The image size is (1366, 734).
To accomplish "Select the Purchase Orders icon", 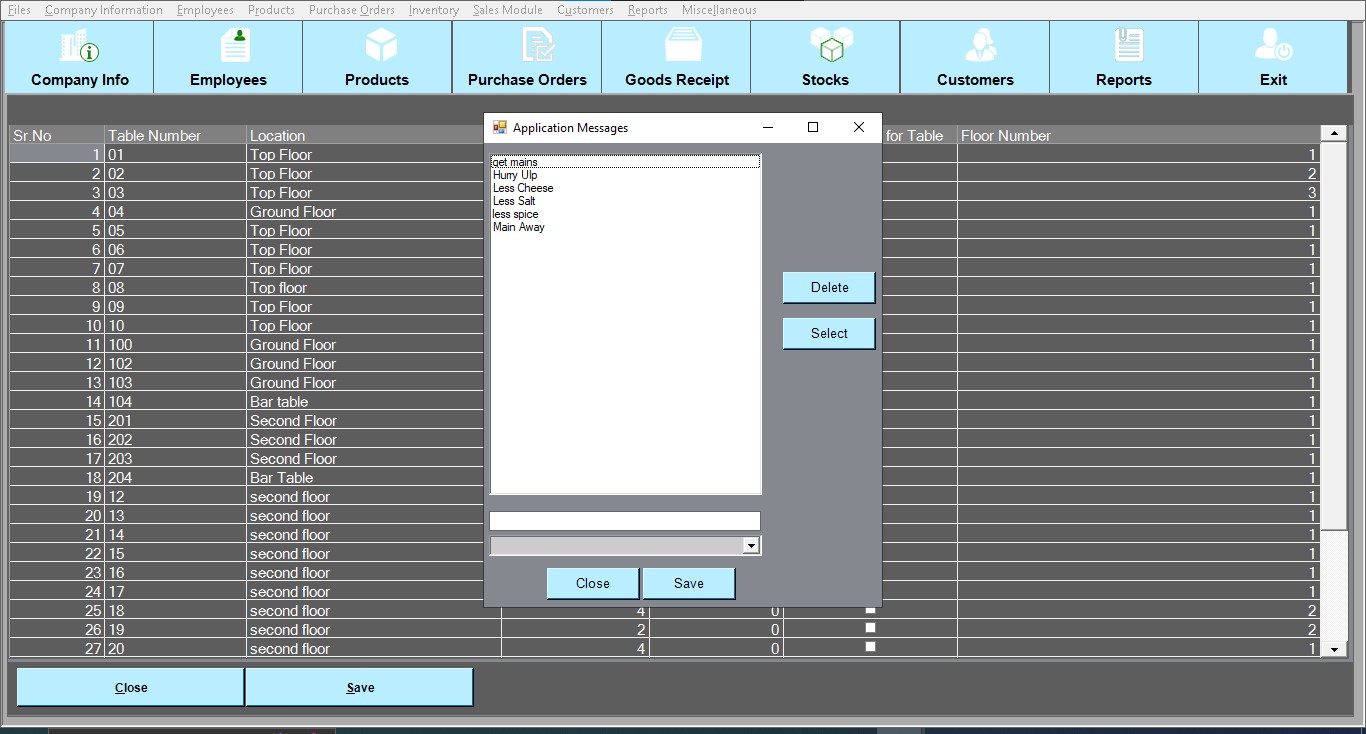I will (x=537, y=46).
